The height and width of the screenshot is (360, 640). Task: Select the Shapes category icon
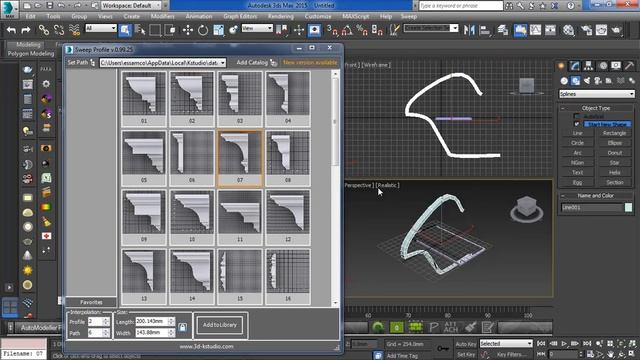point(575,81)
